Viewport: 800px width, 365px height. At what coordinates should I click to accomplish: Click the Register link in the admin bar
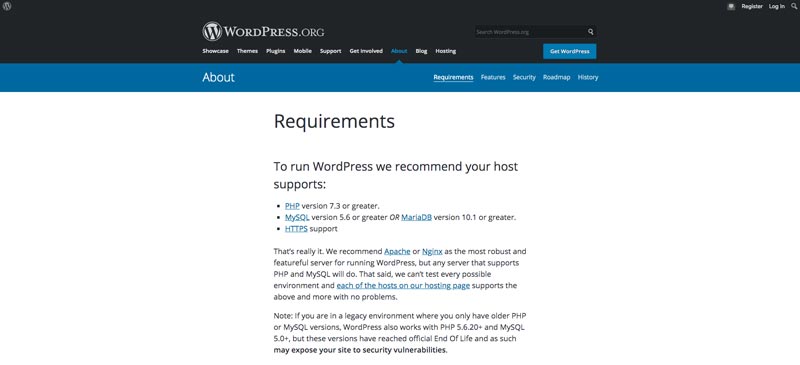click(752, 7)
